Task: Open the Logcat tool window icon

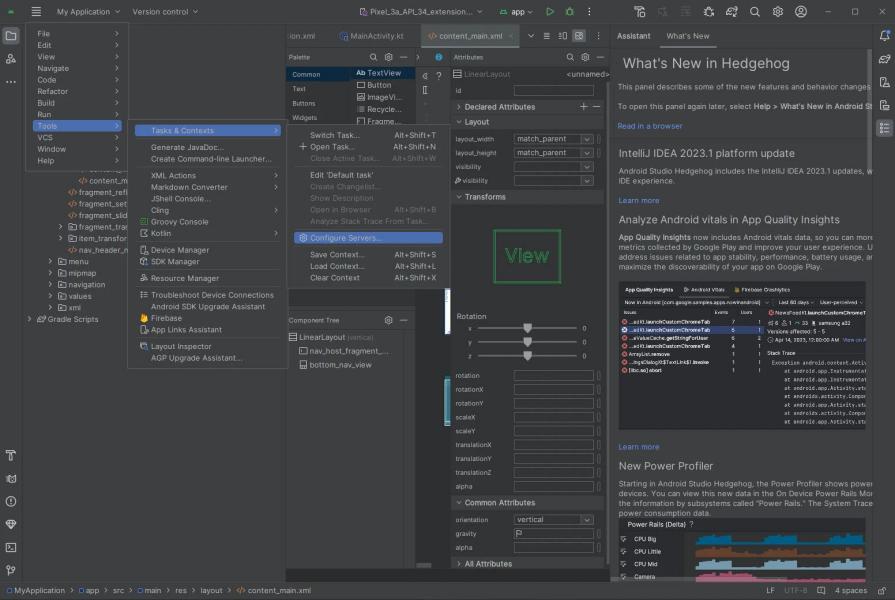Action: [x=11, y=479]
